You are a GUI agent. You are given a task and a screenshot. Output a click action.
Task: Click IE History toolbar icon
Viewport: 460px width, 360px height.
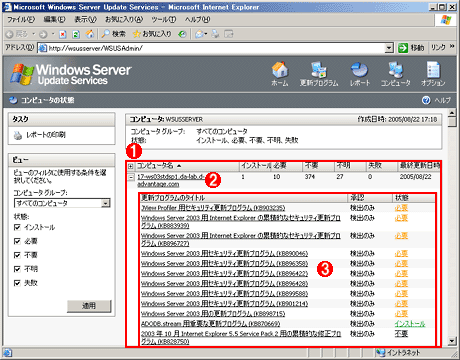pos(182,34)
